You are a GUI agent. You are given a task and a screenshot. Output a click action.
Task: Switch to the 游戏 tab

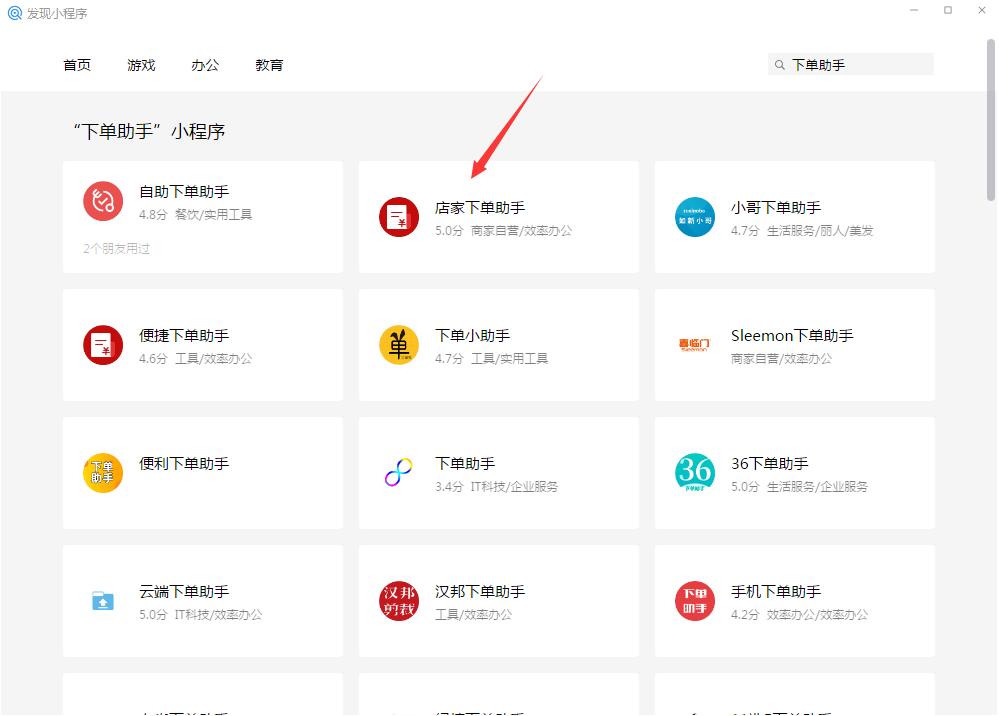[x=141, y=65]
